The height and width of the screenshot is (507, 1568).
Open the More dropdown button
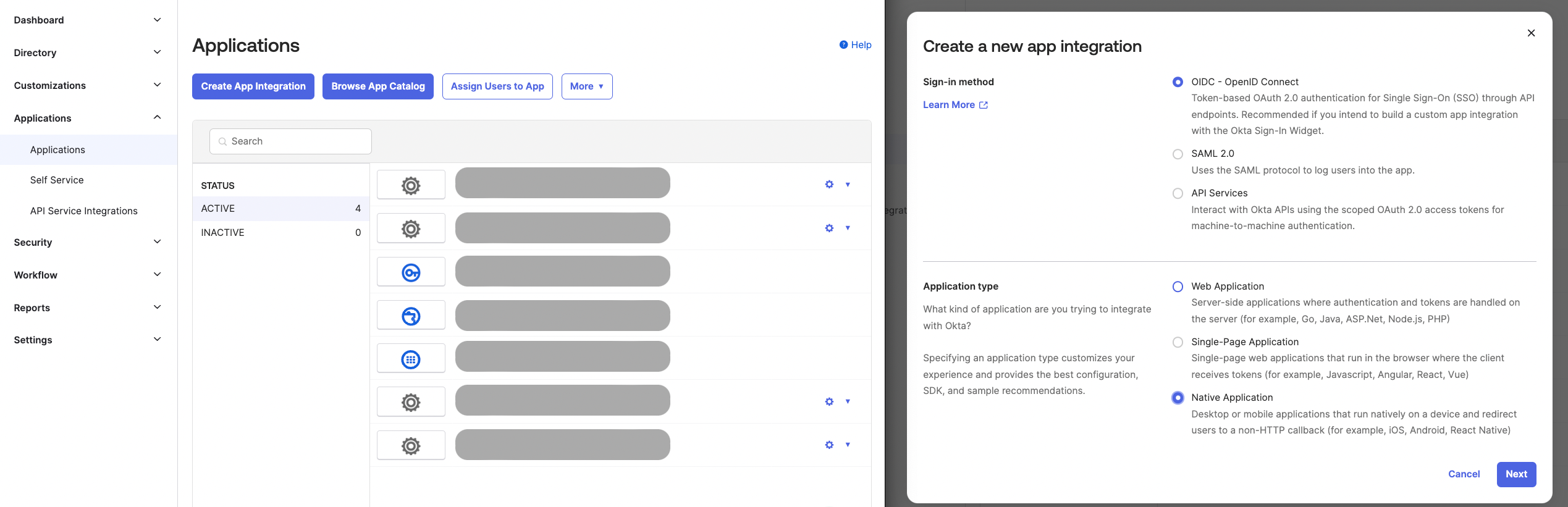click(586, 86)
